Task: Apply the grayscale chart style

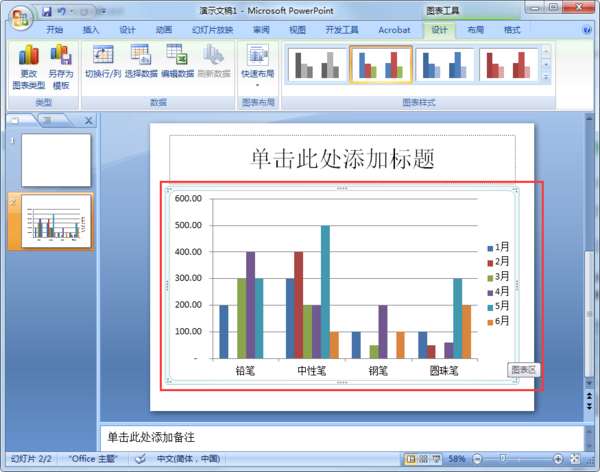Action: pyautogui.click(x=317, y=65)
